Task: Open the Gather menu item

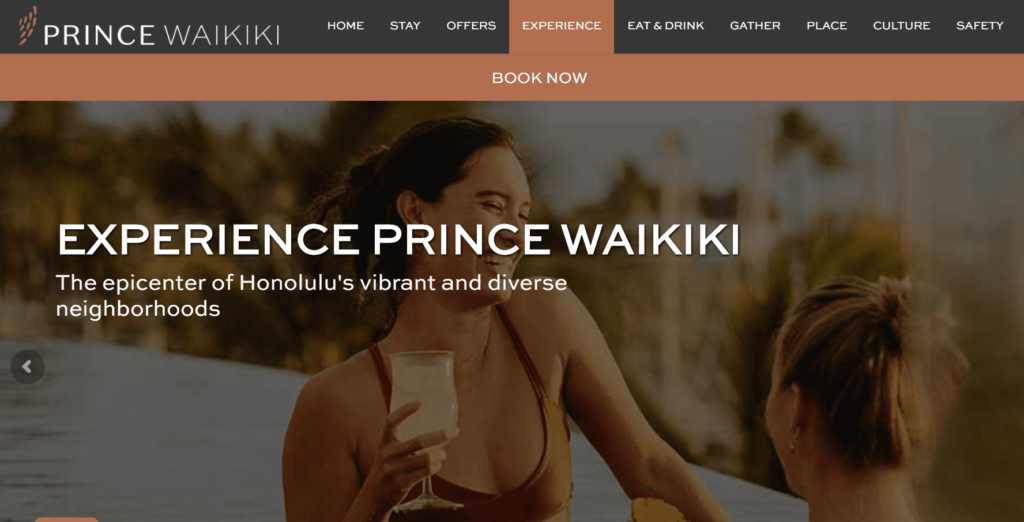Action: pos(755,26)
